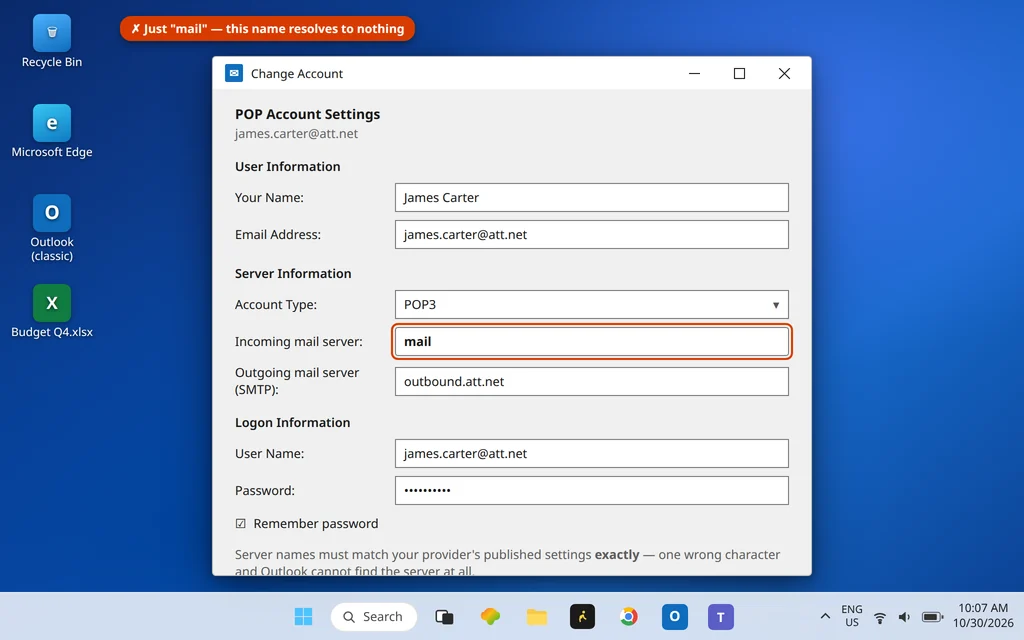
Task: Open the Budget Q4.xlsx file icon
Action: [x=52, y=311]
